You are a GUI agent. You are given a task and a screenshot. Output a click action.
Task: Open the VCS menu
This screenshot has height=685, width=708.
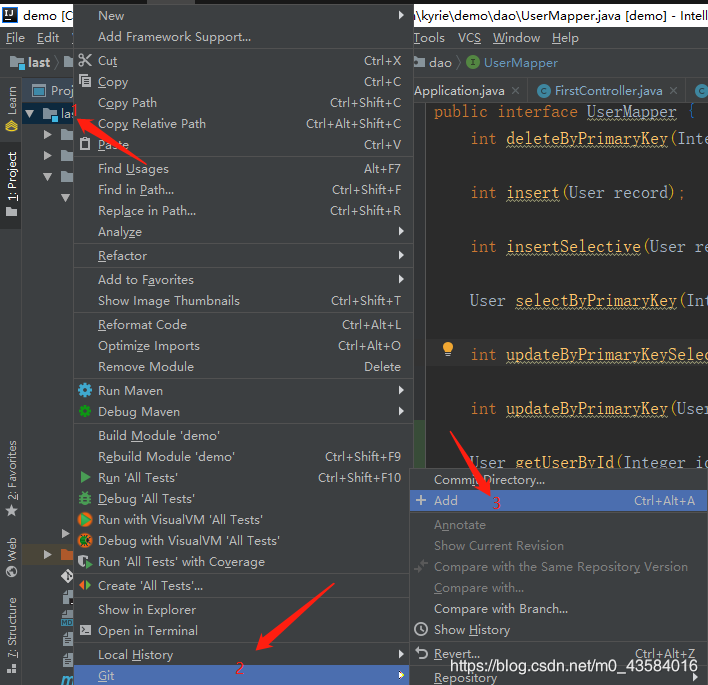[x=469, y=38]
